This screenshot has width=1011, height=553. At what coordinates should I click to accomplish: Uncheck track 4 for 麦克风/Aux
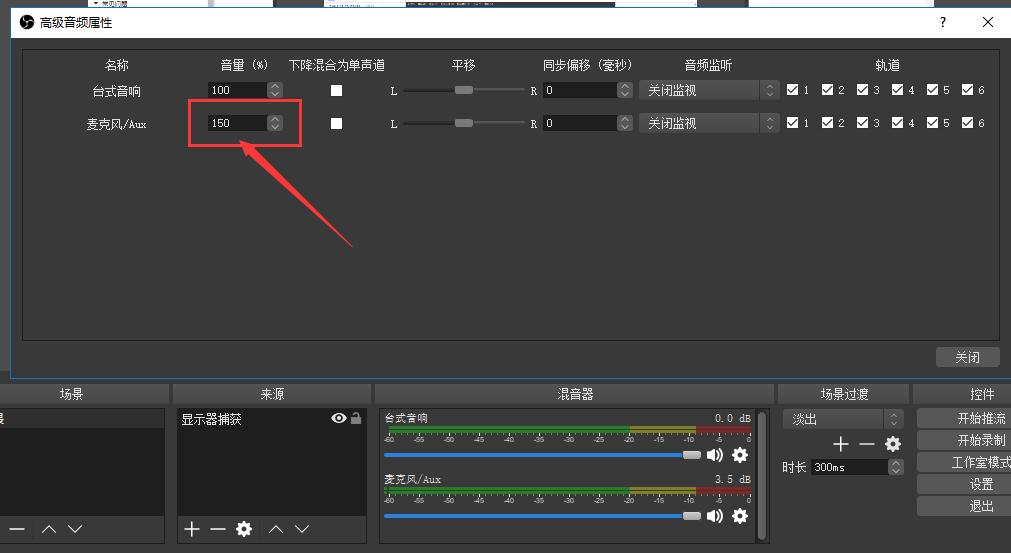pyautogui.click(x=897, y=122)
